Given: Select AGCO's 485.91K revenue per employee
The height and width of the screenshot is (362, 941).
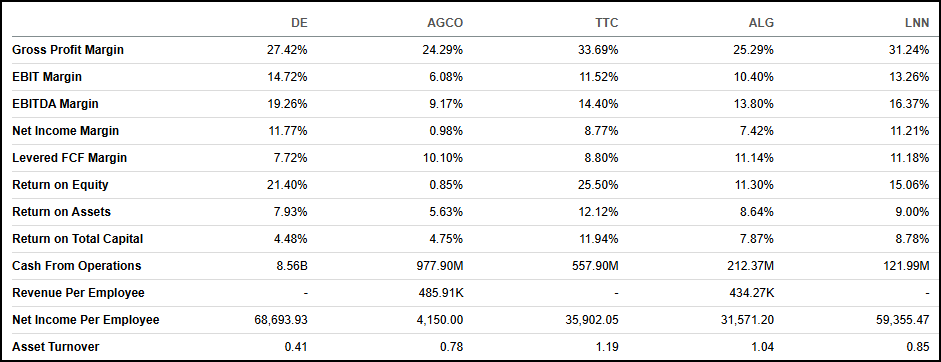Looking at the screenshot, I should click(x=440, y=293).
